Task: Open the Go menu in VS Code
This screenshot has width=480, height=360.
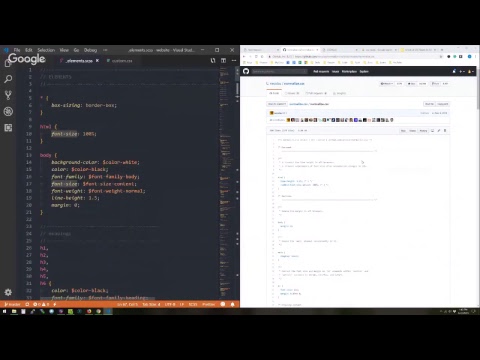Action: (76, 50)
